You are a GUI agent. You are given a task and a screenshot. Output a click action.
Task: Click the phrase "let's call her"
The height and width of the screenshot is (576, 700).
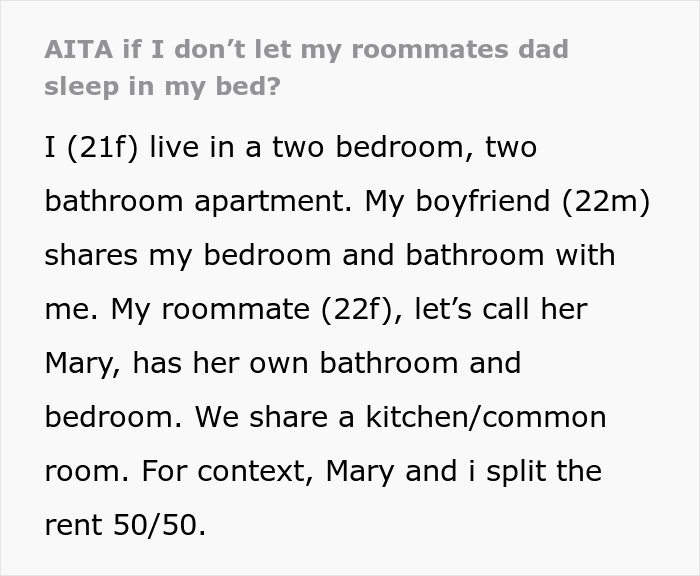pos(501,309)
